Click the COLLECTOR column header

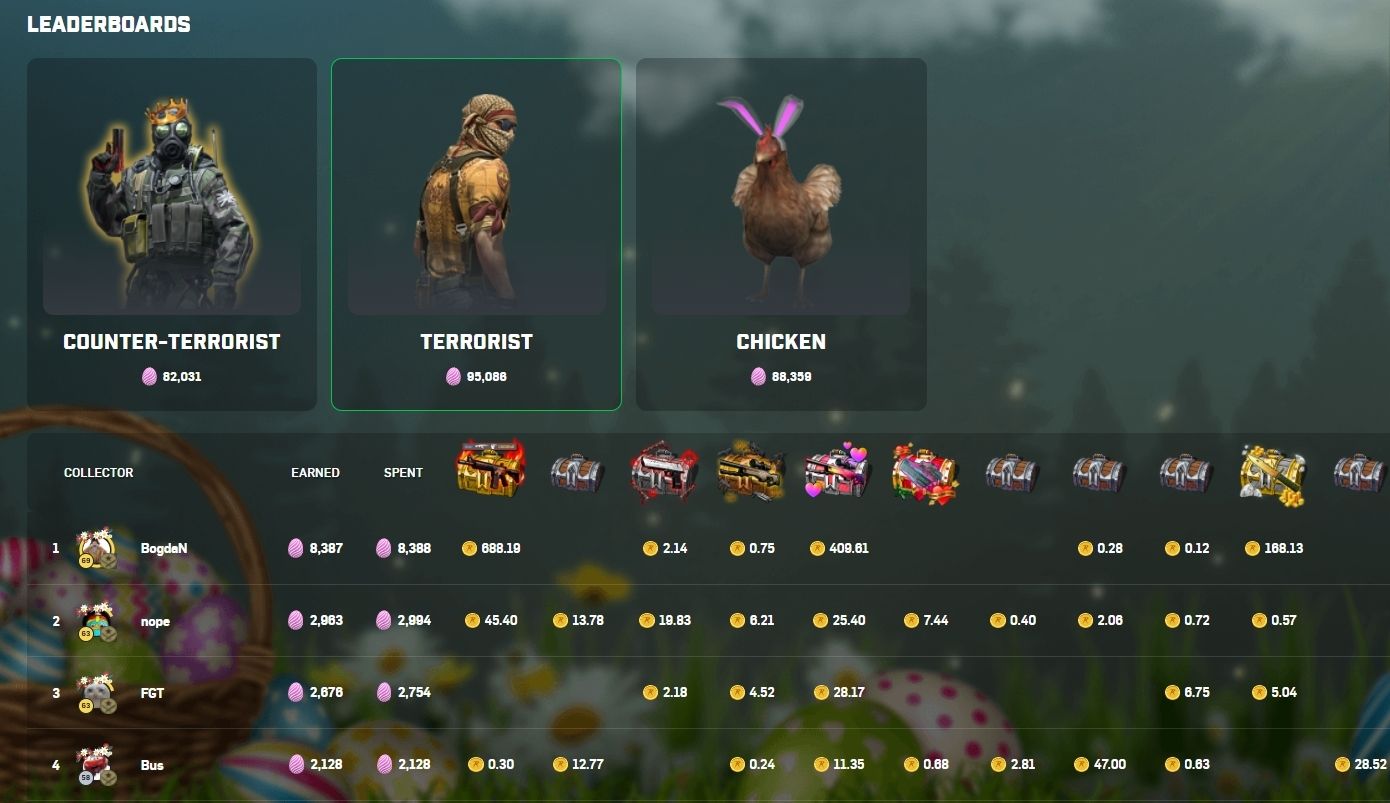98,472
